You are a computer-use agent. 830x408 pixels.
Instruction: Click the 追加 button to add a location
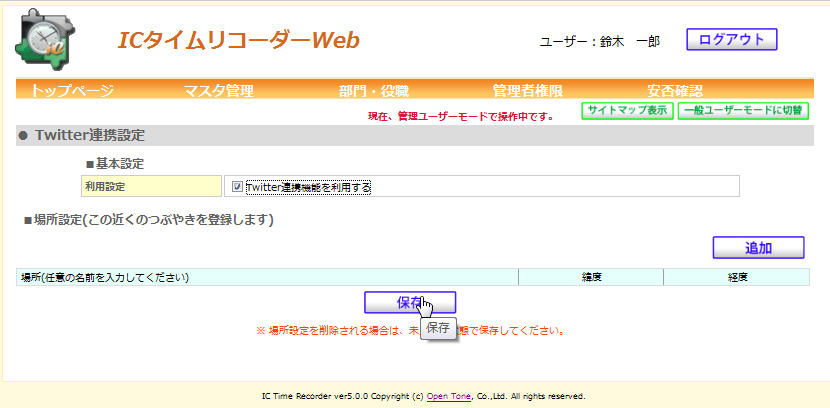point(758,247)
